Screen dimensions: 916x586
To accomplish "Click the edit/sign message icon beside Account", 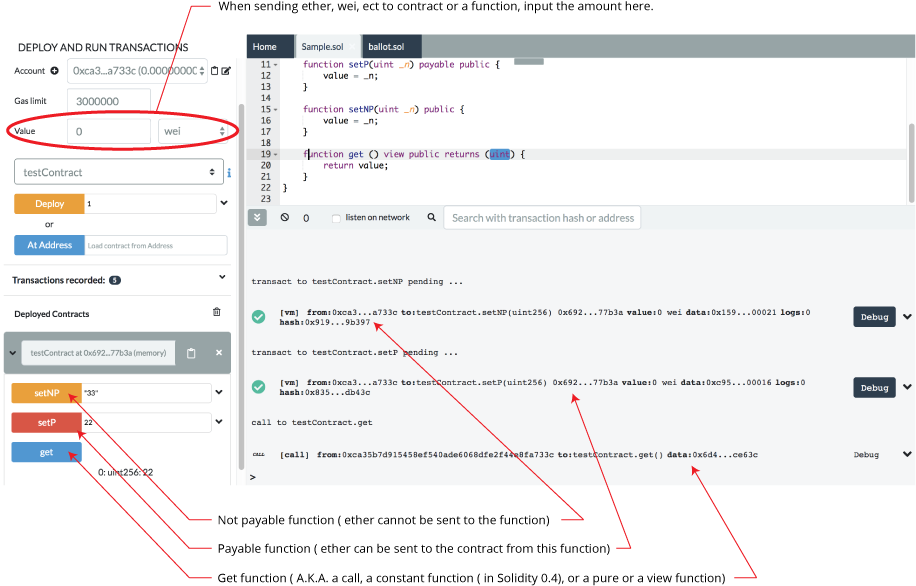I will pos(226,71).
